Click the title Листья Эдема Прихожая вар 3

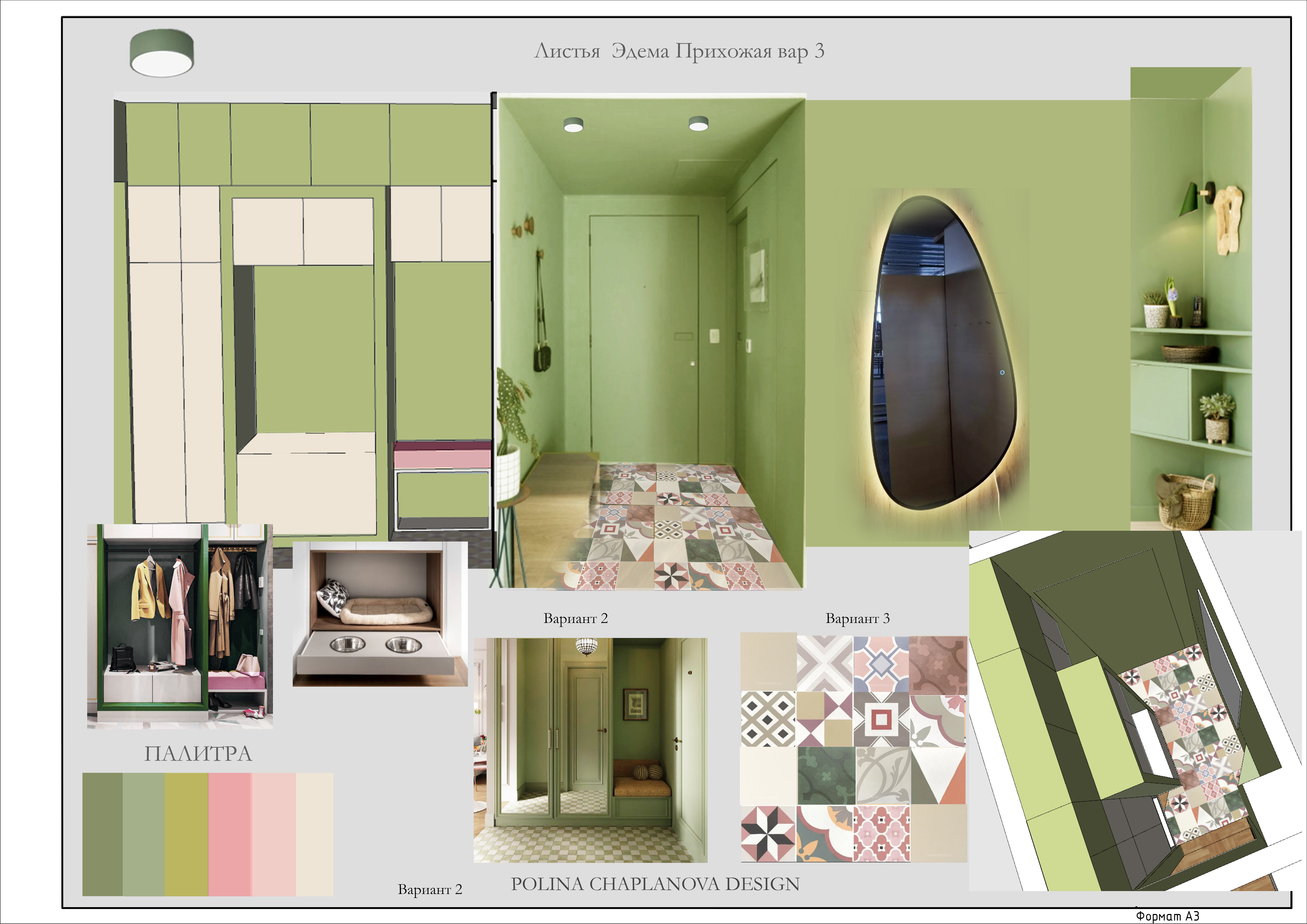coord(679,51)
